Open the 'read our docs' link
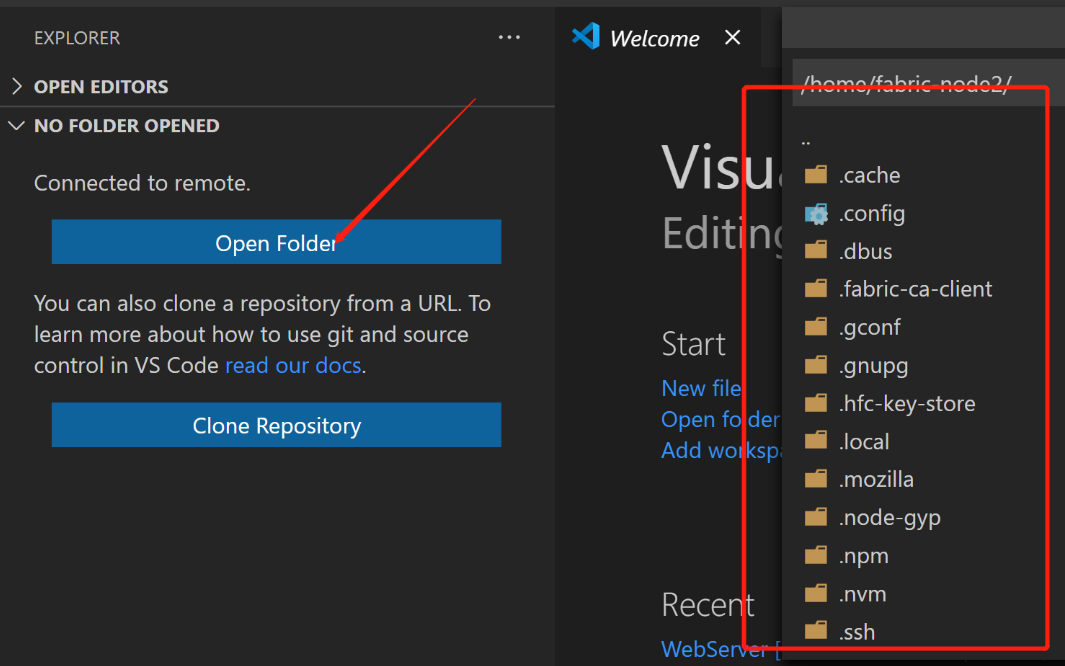Screen dimensions: 1065x666 pyautogui.click(x=293, y=365)
